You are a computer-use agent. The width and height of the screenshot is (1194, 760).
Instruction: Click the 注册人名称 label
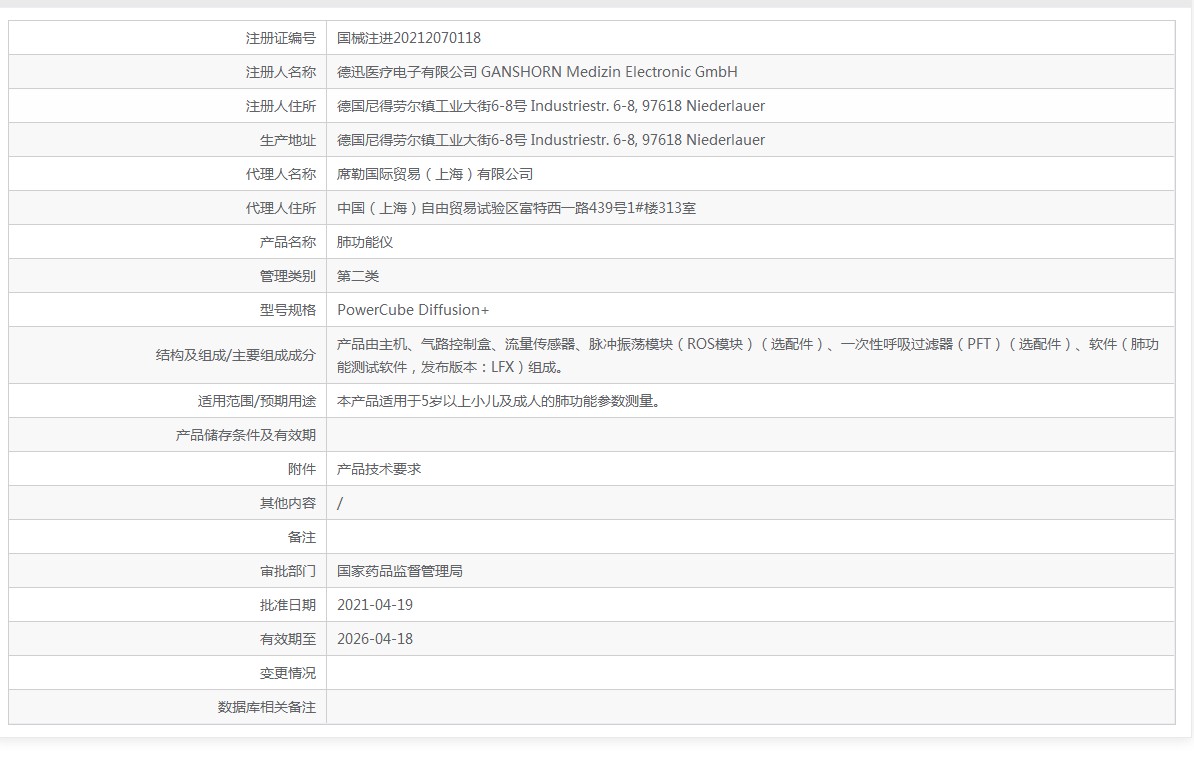(280, 72)
